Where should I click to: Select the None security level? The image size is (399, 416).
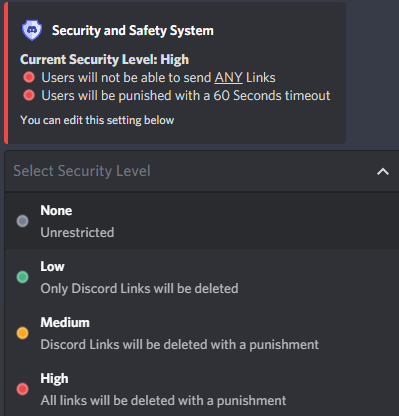pos(202,221)
